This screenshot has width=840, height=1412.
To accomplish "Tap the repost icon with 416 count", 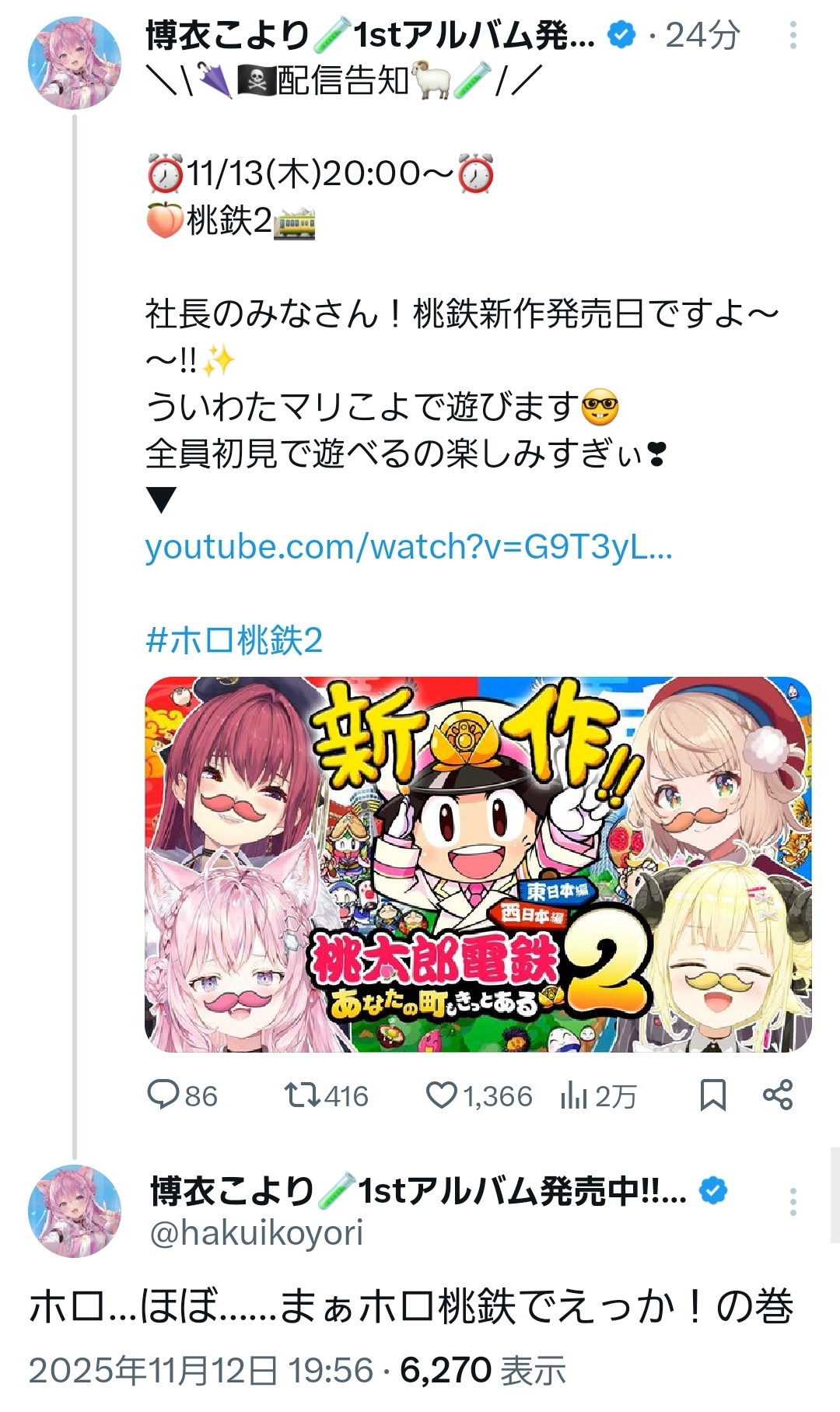I will pyautogui.click(x=302, y=1095).
